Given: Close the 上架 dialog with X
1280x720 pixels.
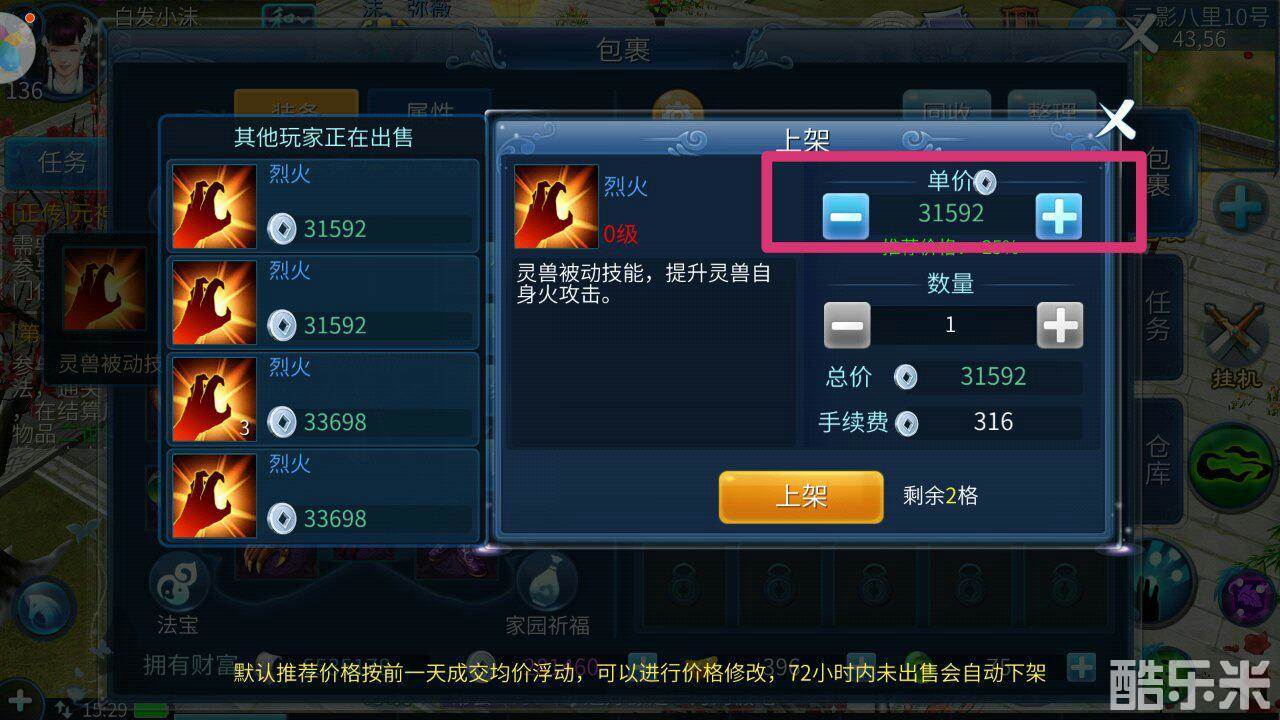Looking at the screenshot, I should (x=1117, y=120).
